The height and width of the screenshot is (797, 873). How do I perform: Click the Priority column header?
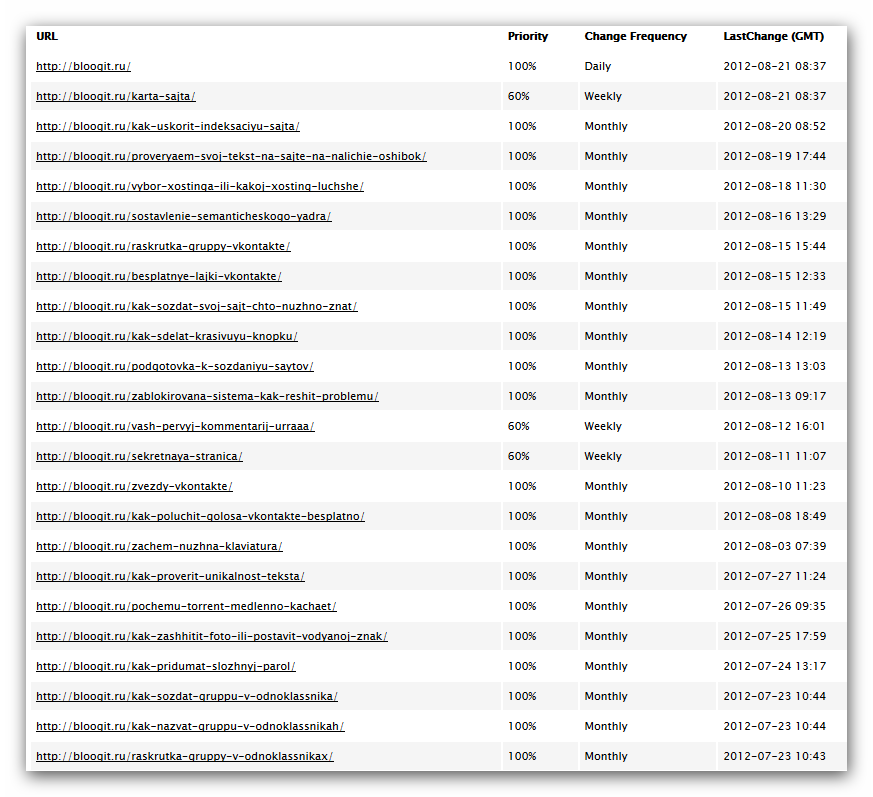point(528,36)
